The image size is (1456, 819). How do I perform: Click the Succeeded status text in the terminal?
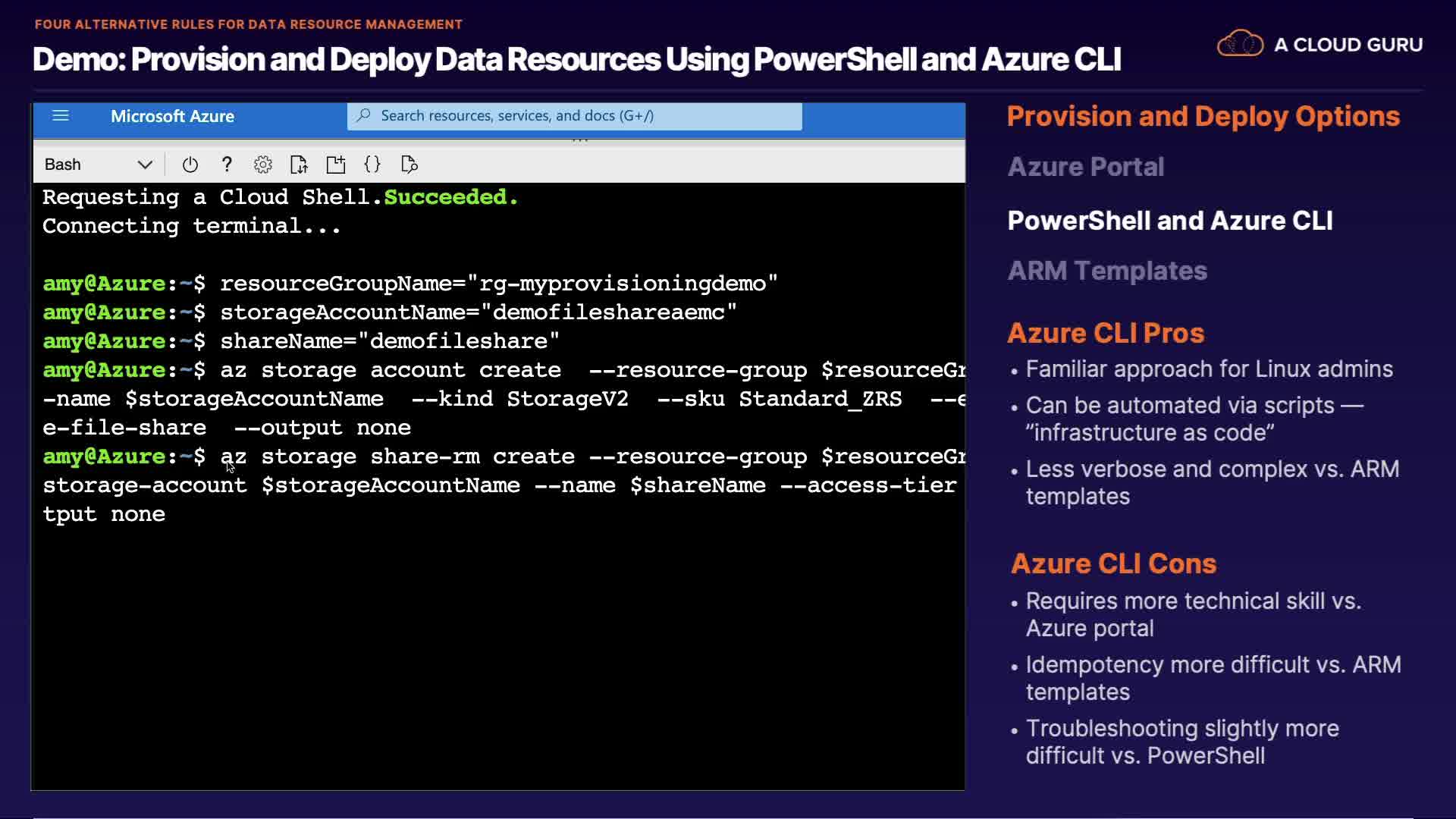[450, 197]
